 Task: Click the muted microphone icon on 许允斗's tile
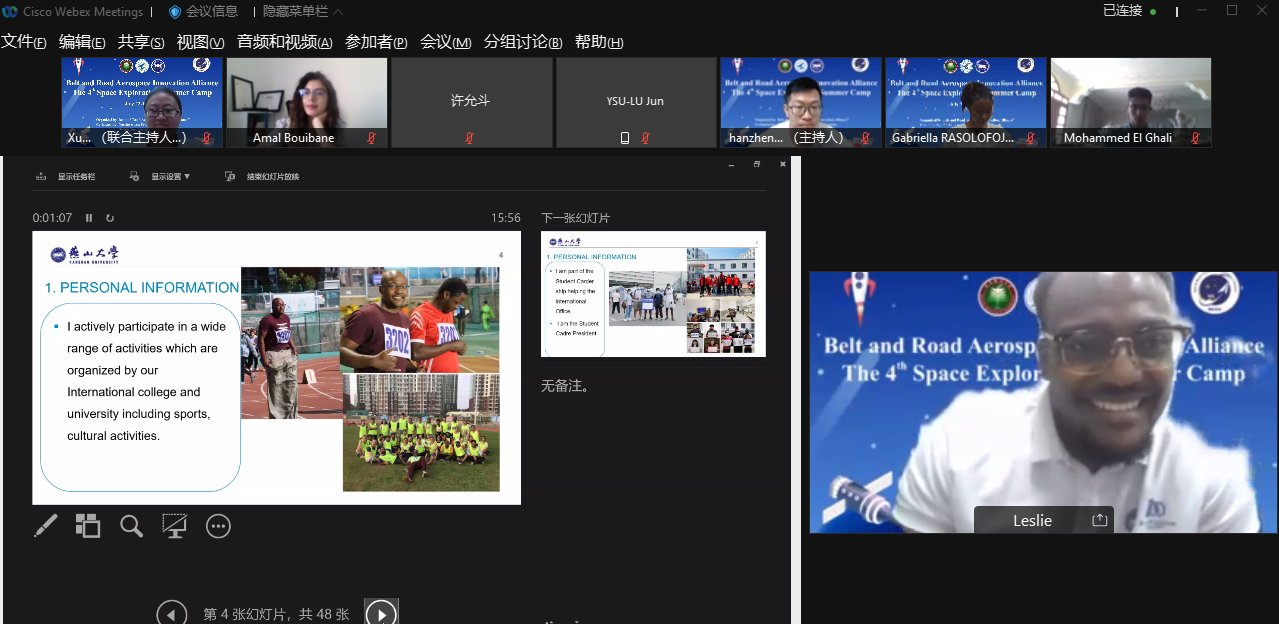[x=469, y=138]
